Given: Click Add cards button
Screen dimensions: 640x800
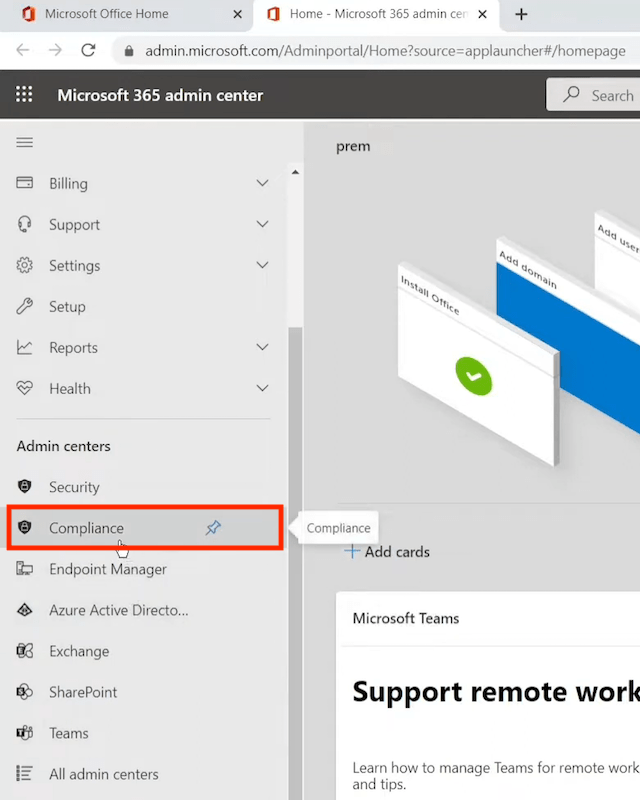Looking at the screenshot, I should point(387,552).
